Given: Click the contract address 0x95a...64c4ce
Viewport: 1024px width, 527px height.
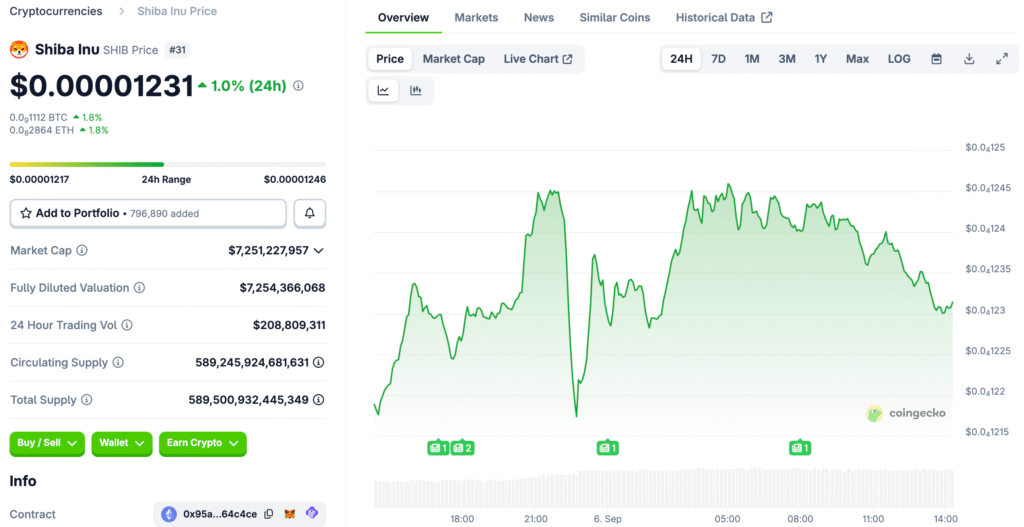Looking at the screenshot, I should point(220,514).
